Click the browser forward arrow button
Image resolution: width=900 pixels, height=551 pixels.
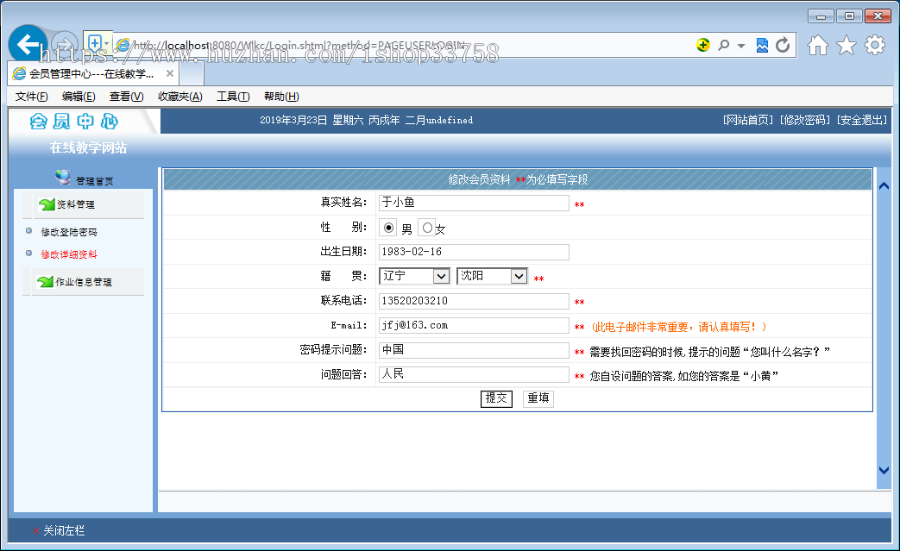coord(64,45)
